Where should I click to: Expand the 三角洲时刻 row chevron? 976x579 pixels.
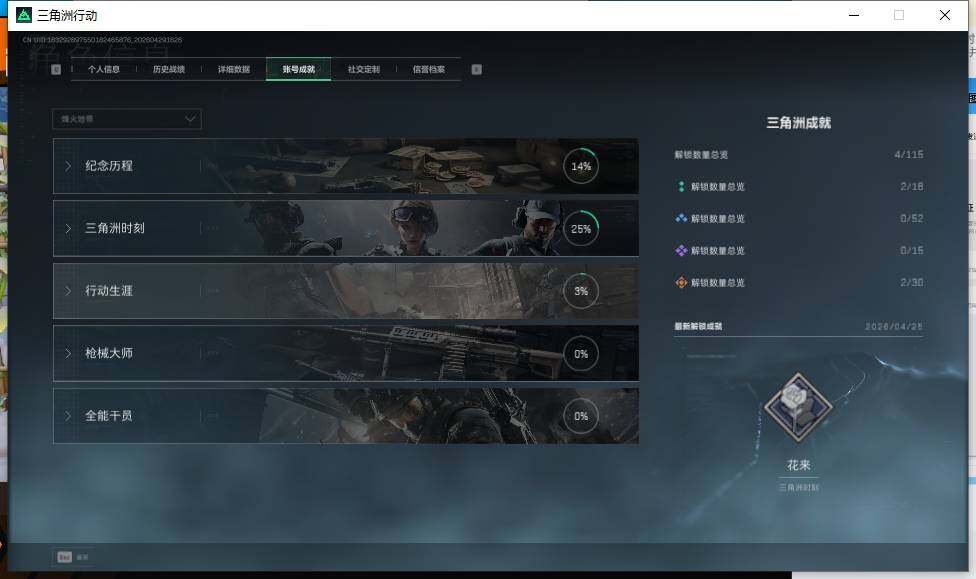(x=68, y=228)
